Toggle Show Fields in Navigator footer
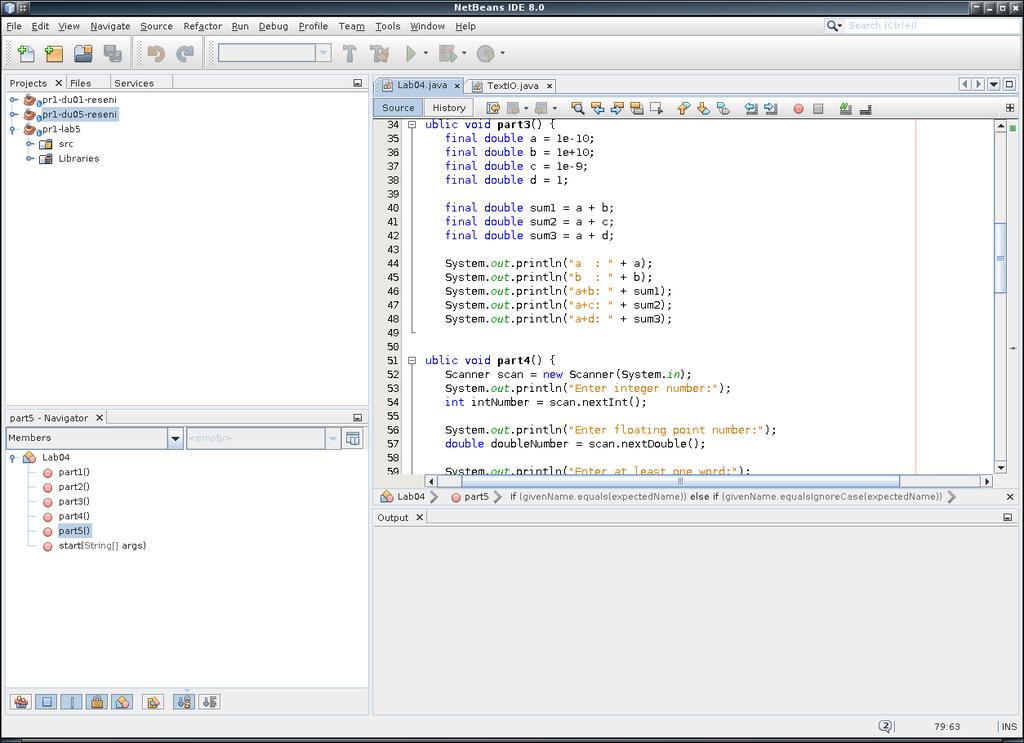 coord(46,702)
